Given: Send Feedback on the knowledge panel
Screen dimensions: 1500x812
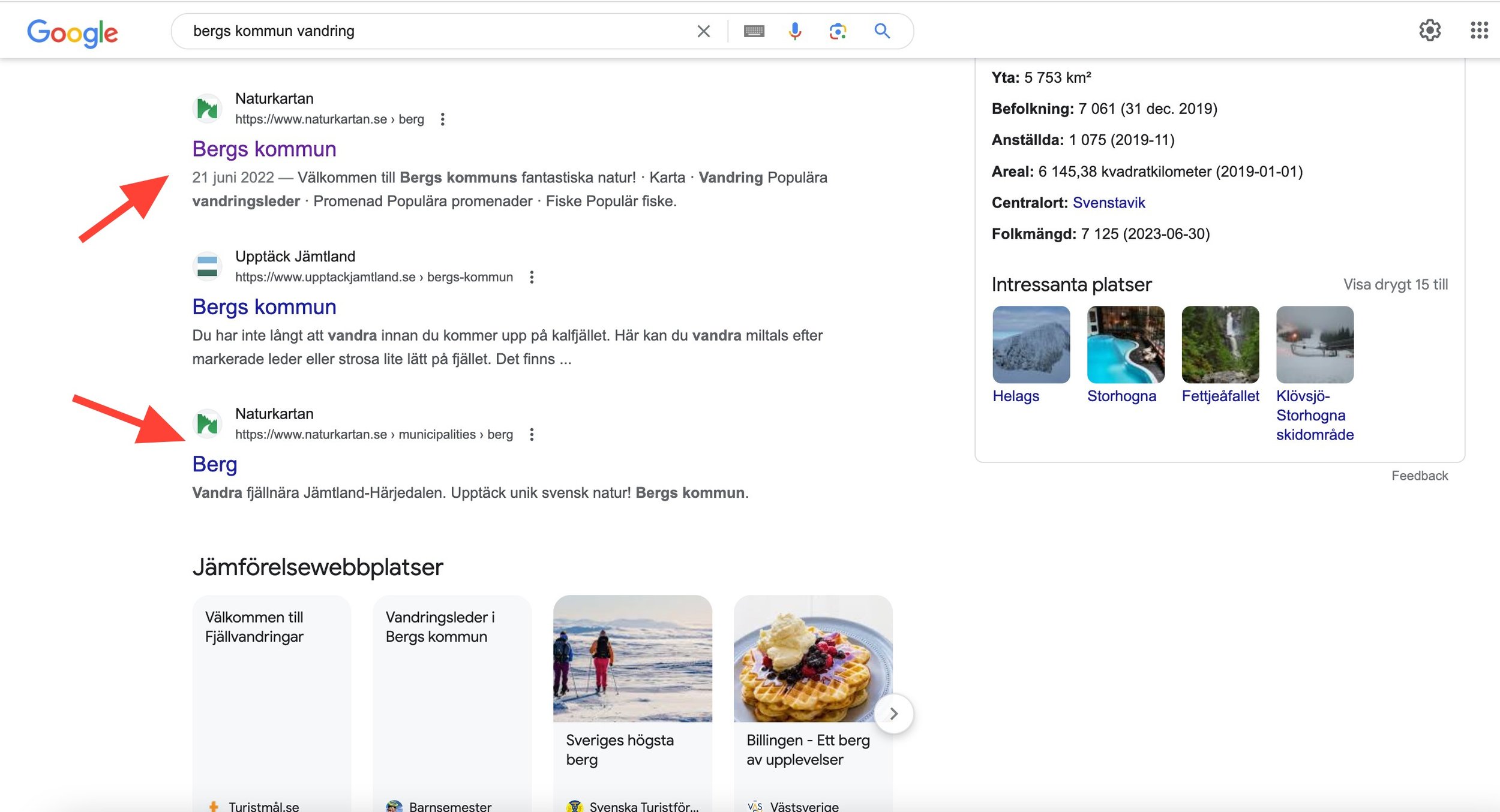Looking at the screenshot, I should pyautogui.click(x=1420, y=476).
